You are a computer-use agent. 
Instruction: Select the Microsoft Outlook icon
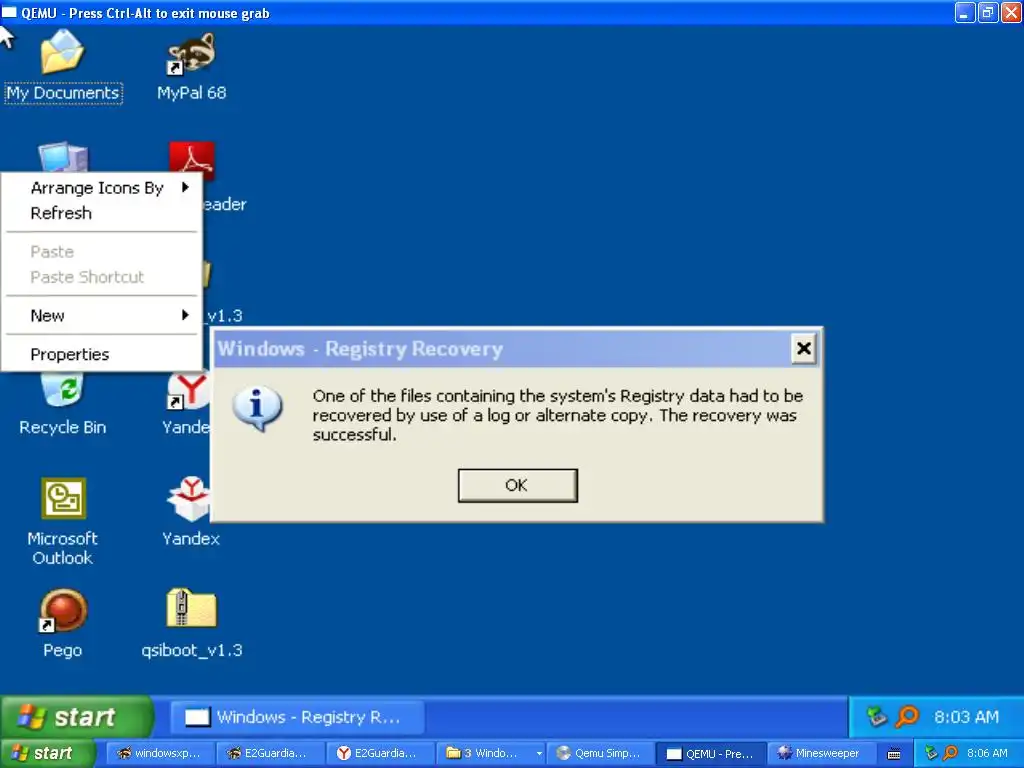click(x=63, y=499)
